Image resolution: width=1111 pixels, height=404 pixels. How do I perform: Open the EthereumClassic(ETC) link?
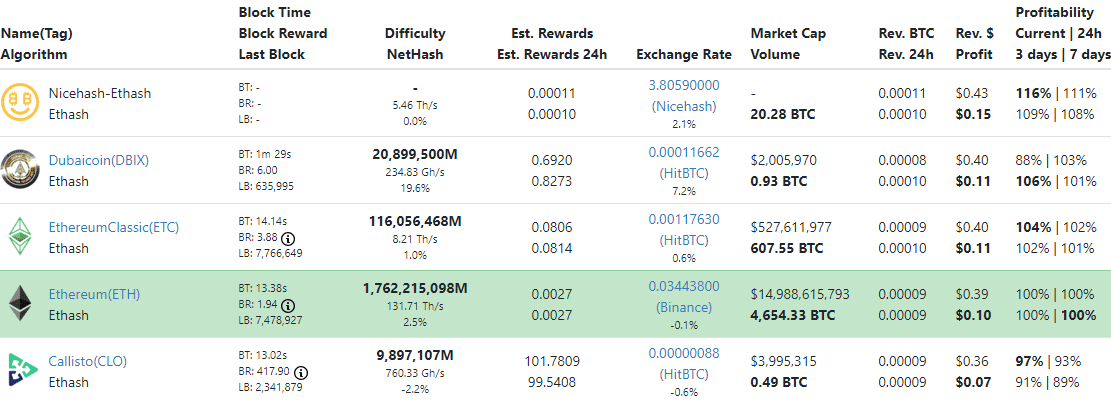click(113, 228)
